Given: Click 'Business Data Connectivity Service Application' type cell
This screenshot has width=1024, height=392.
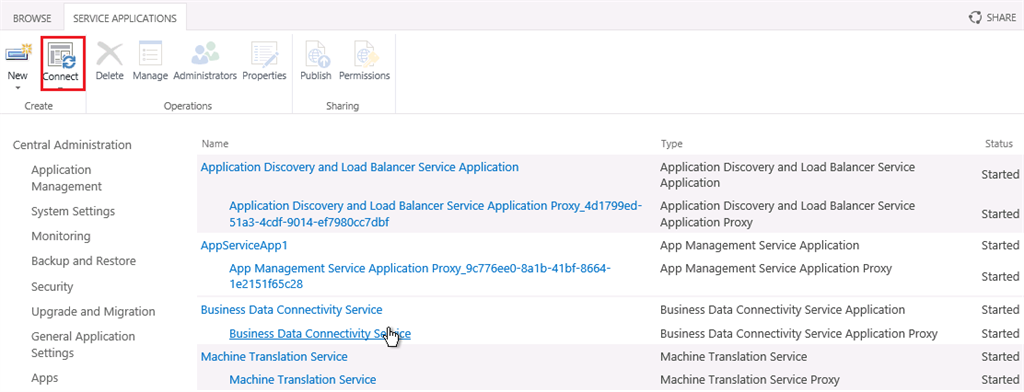Looking at the screenshot, I should (782, 310).
